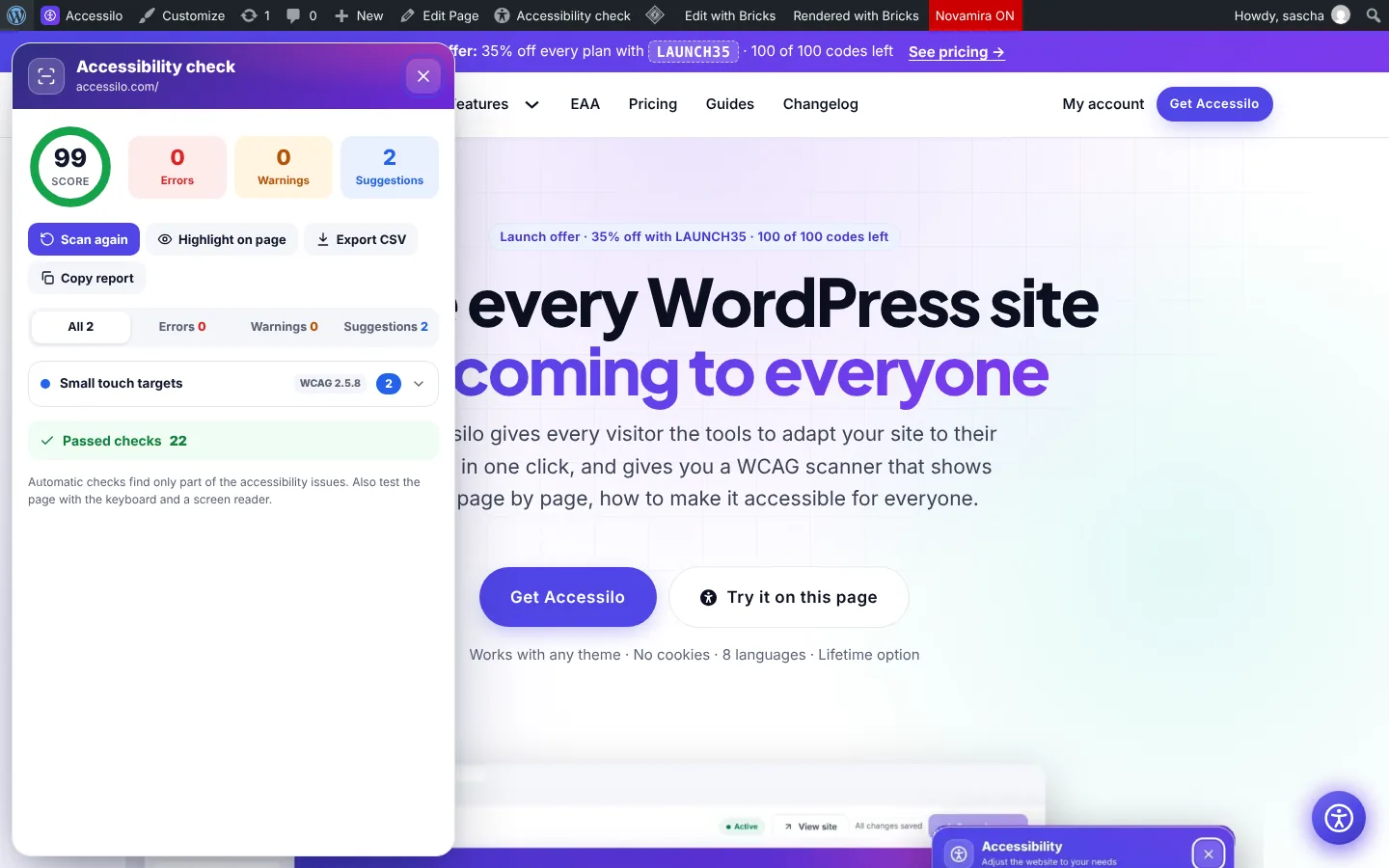The height and width of the screenshot is (868, 1389).
Task: Open the Changelog page link
Action: (821, 104)
